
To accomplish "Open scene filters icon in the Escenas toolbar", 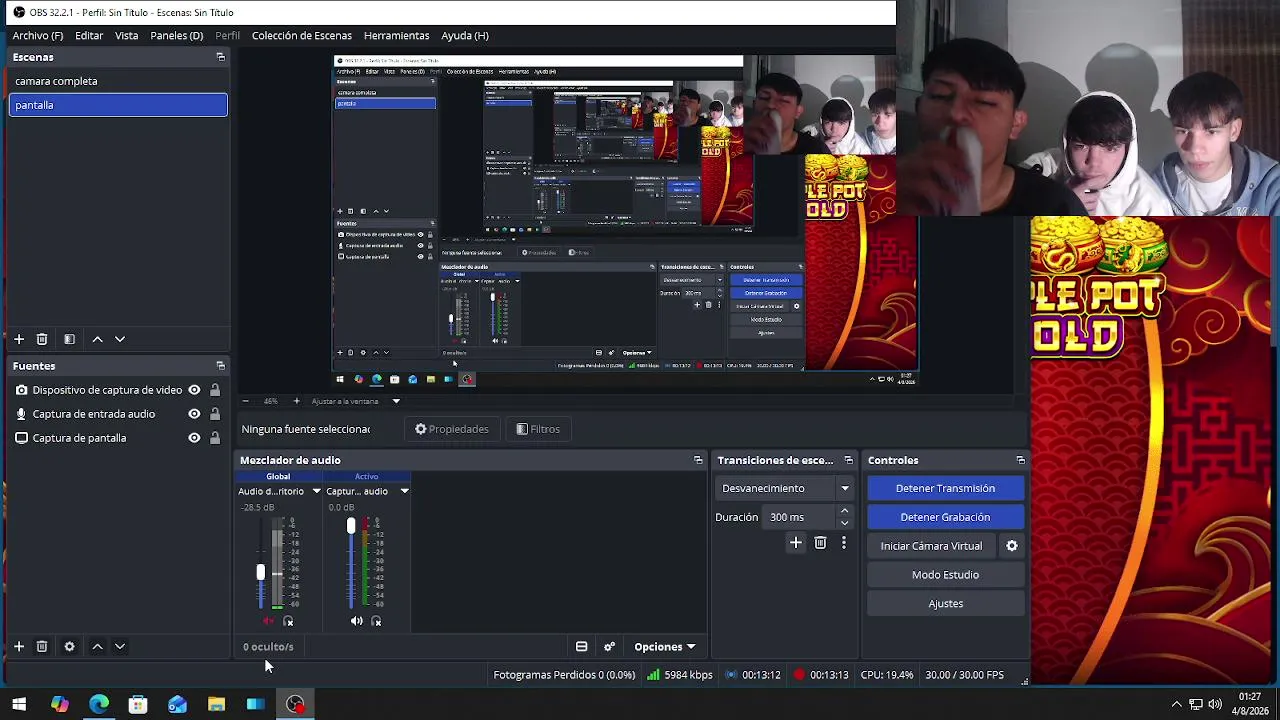I will (x=69, y=339).
